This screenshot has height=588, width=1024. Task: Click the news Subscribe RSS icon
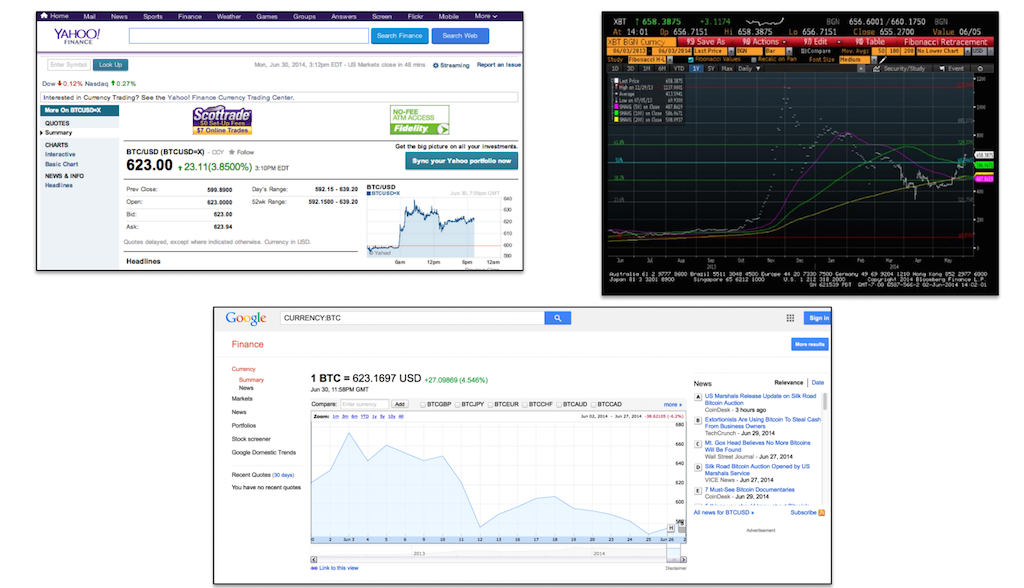[822, 513]
